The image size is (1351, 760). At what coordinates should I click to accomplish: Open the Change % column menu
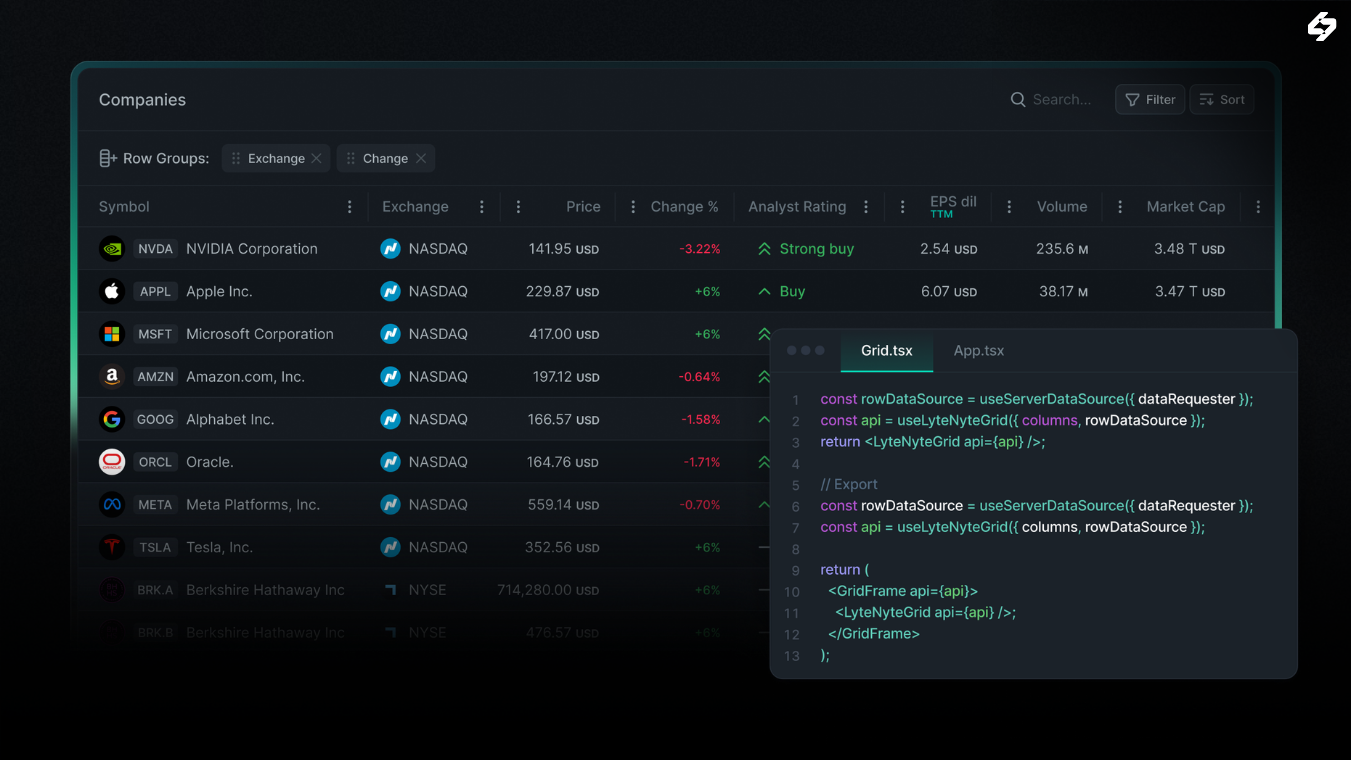tap(633, 207)
